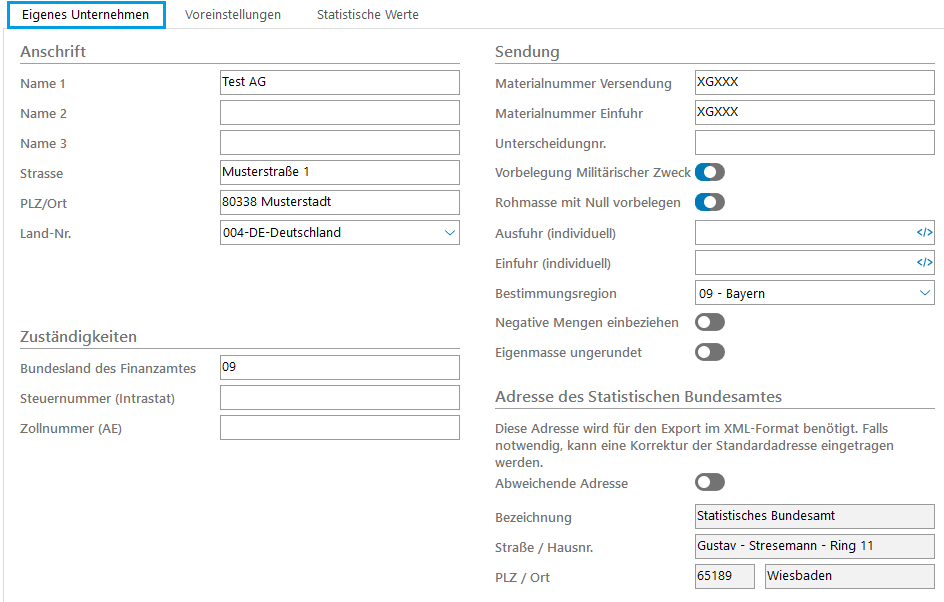Enable Negative Mengen einbeziehen switch
Screen dimensions: 944x602
tap(709, 322)
